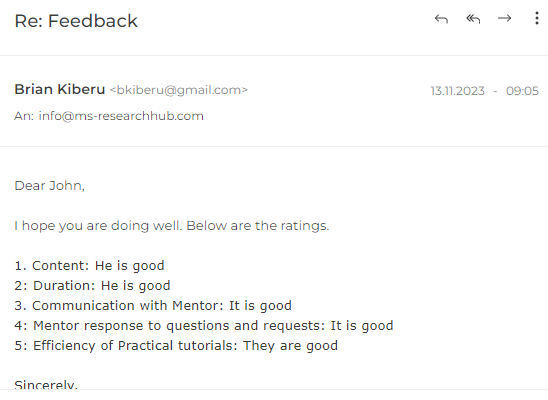Click recipient info@ms-researchhub.com address

pyautogui.click(x=121, y=116)
